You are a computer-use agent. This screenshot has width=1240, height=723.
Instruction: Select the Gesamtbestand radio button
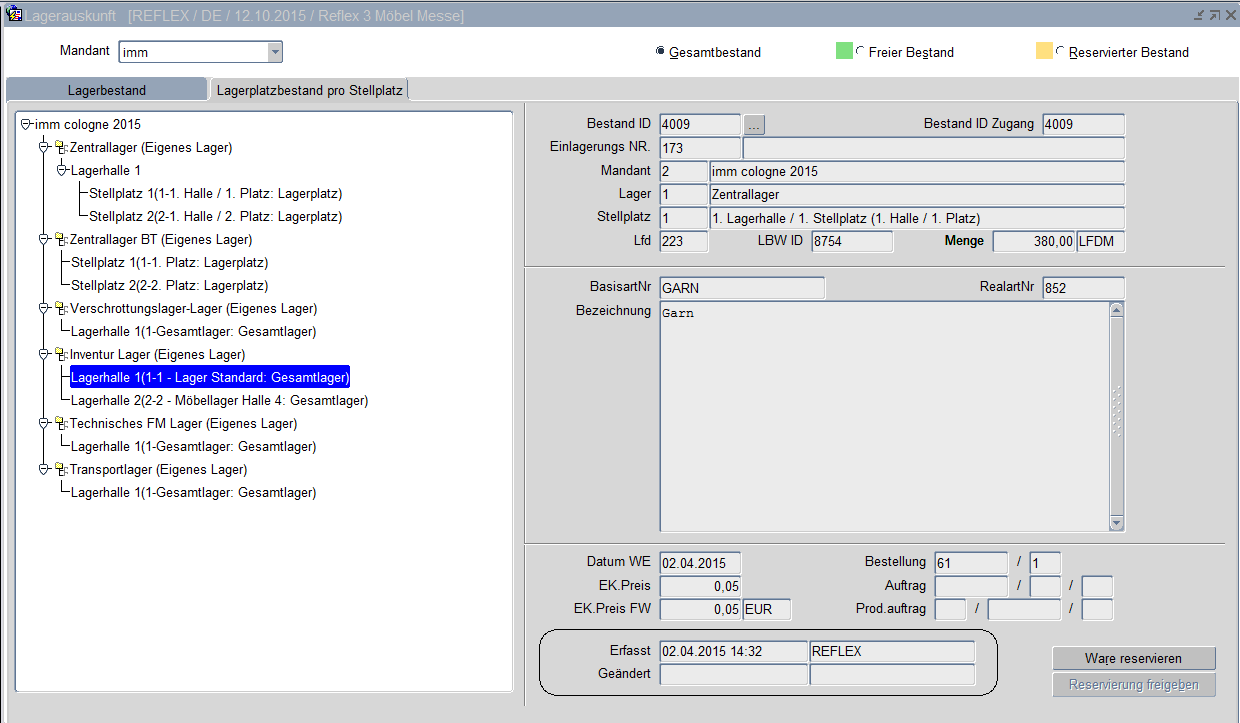click(x=660, y=52)
